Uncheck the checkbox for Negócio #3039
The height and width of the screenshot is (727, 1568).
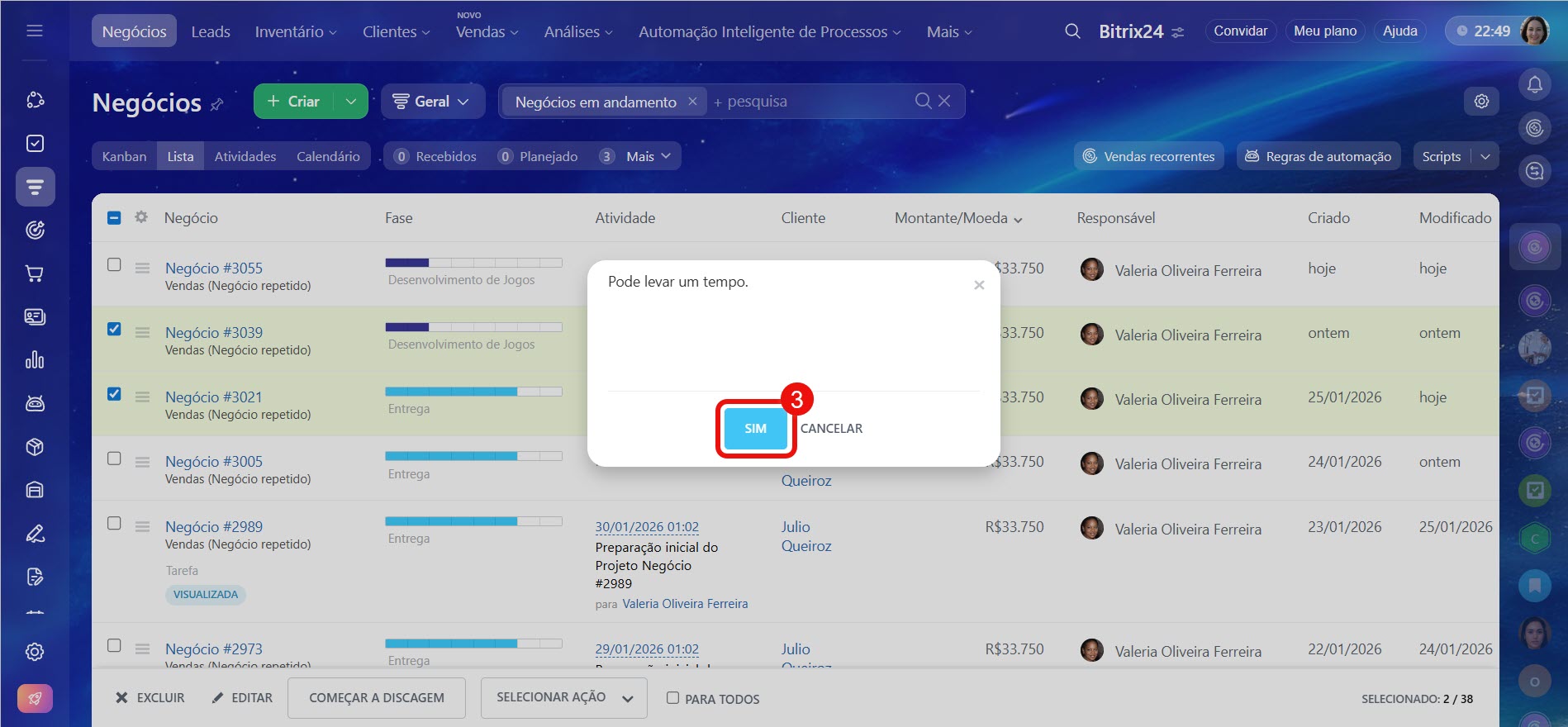(x=114, y=330)
